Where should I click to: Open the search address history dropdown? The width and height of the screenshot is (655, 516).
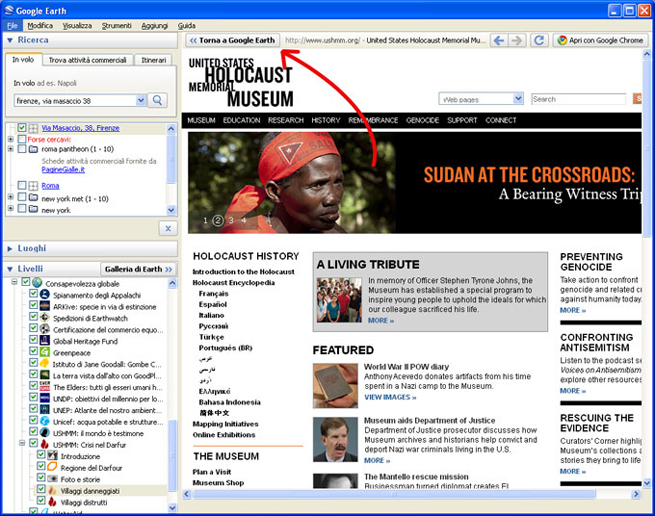coord(141,100)
